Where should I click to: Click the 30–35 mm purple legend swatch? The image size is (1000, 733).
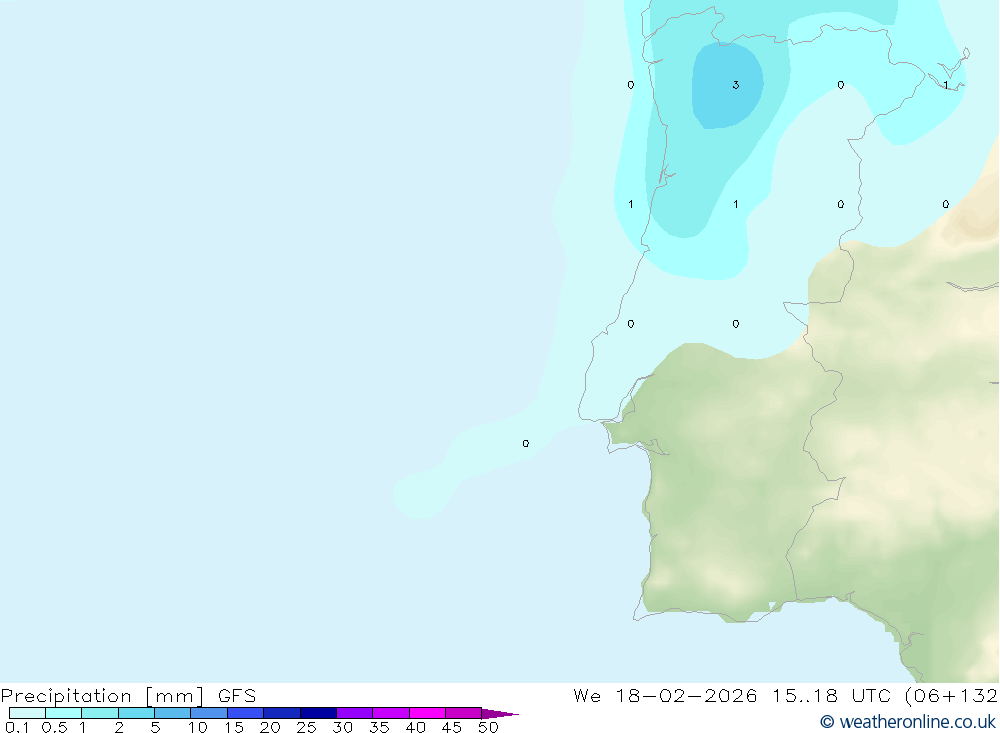(x=355, y=713)
